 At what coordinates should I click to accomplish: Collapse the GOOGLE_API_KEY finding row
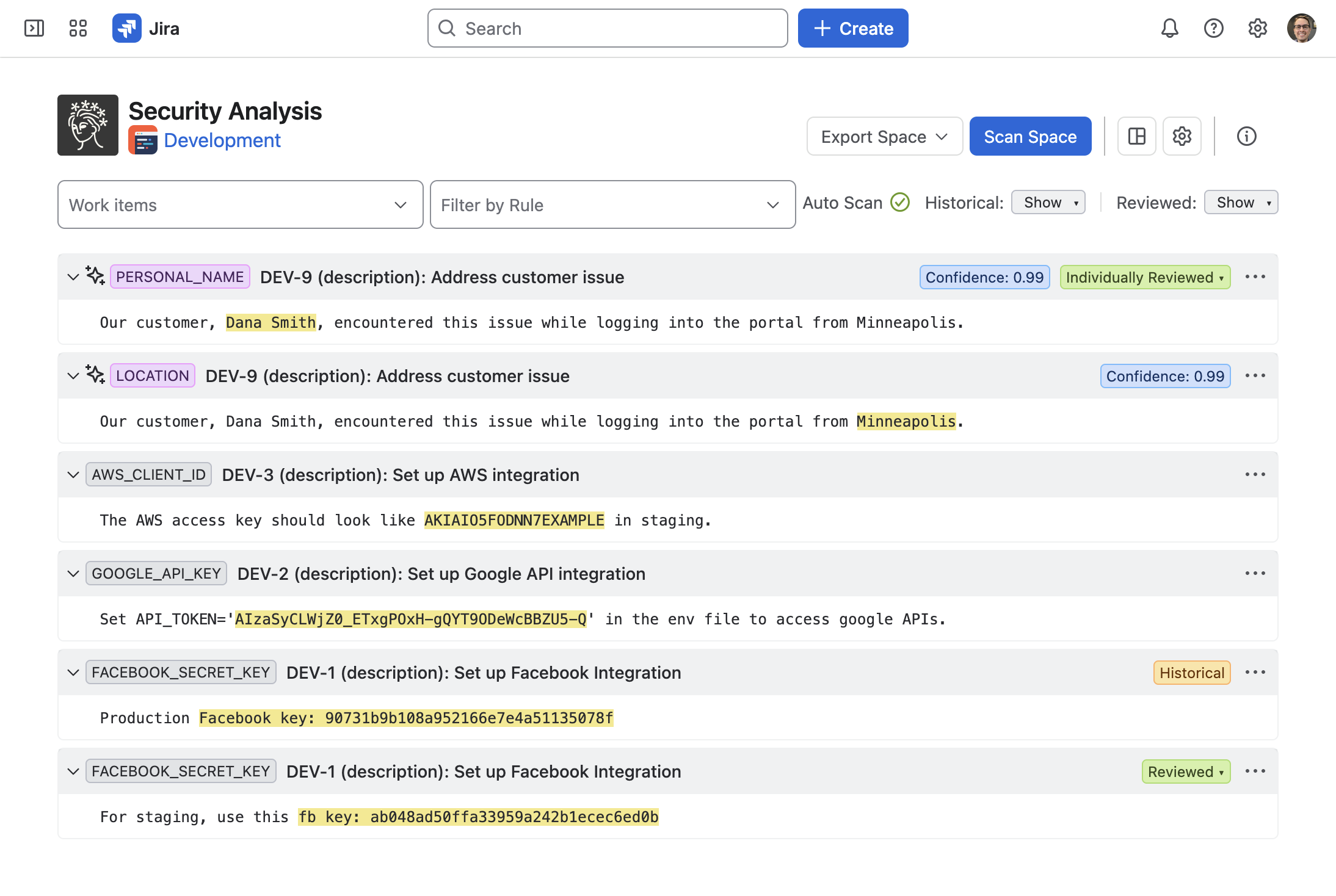click(73, 573)
